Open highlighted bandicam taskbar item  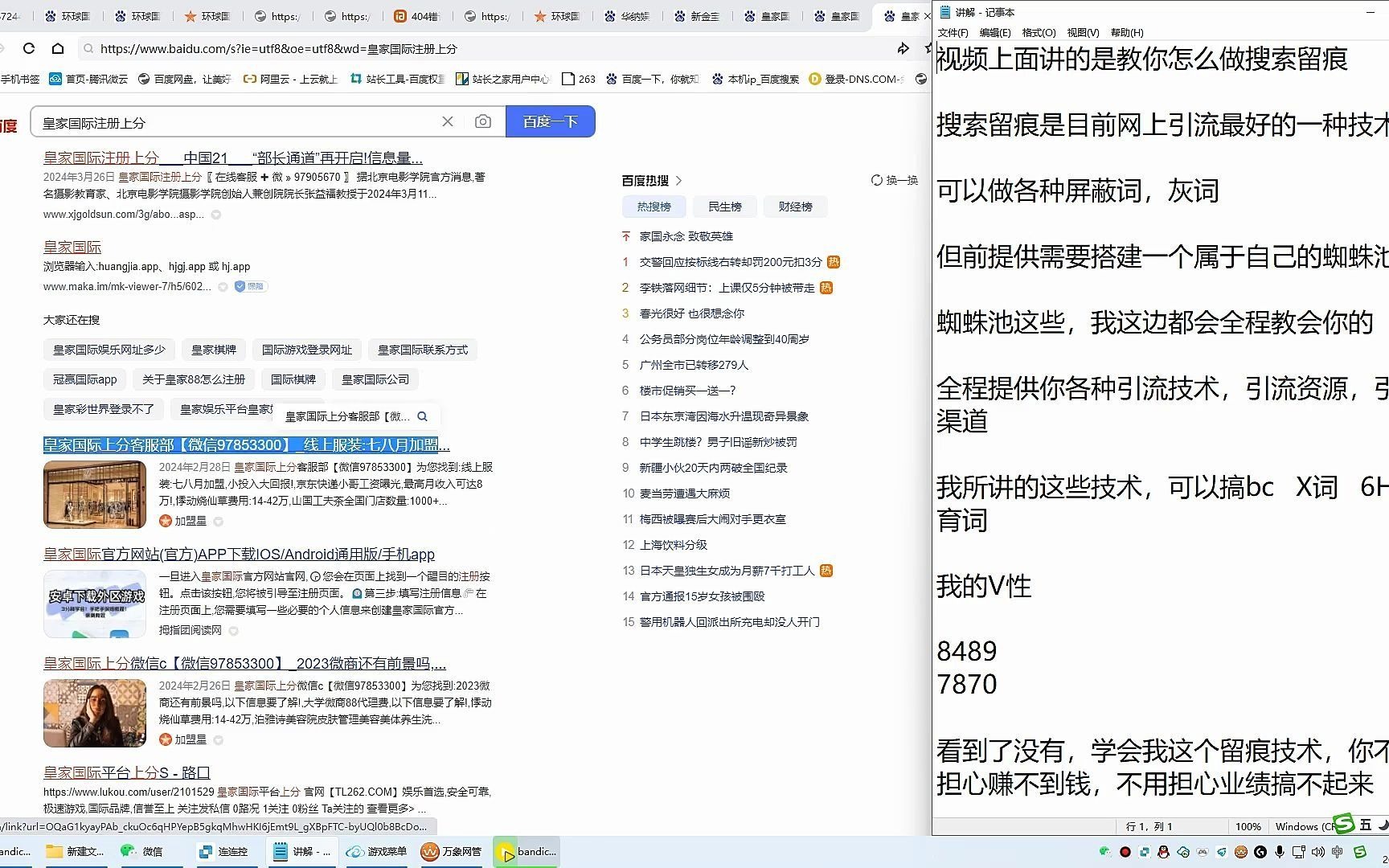(527, 851)
